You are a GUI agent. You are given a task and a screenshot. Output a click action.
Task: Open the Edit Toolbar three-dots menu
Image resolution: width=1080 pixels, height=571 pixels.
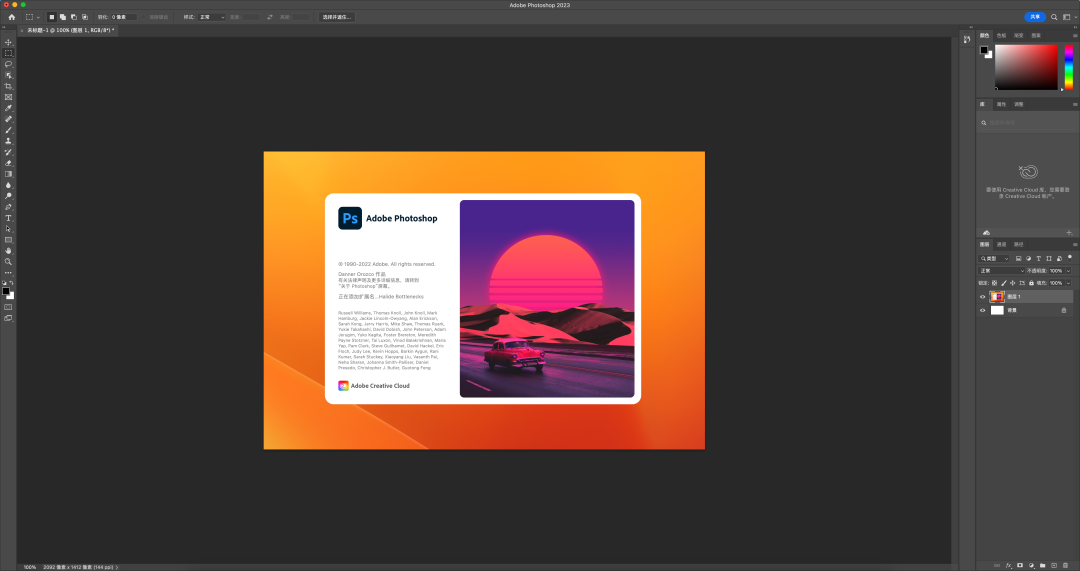click(8, 273)
